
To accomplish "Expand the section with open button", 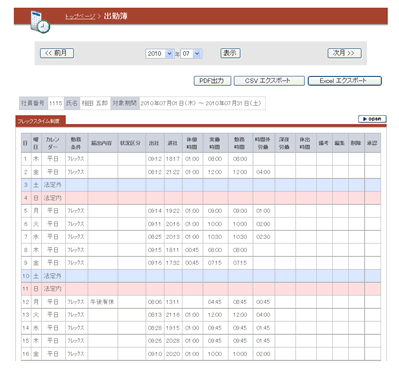I will point(372,119).
